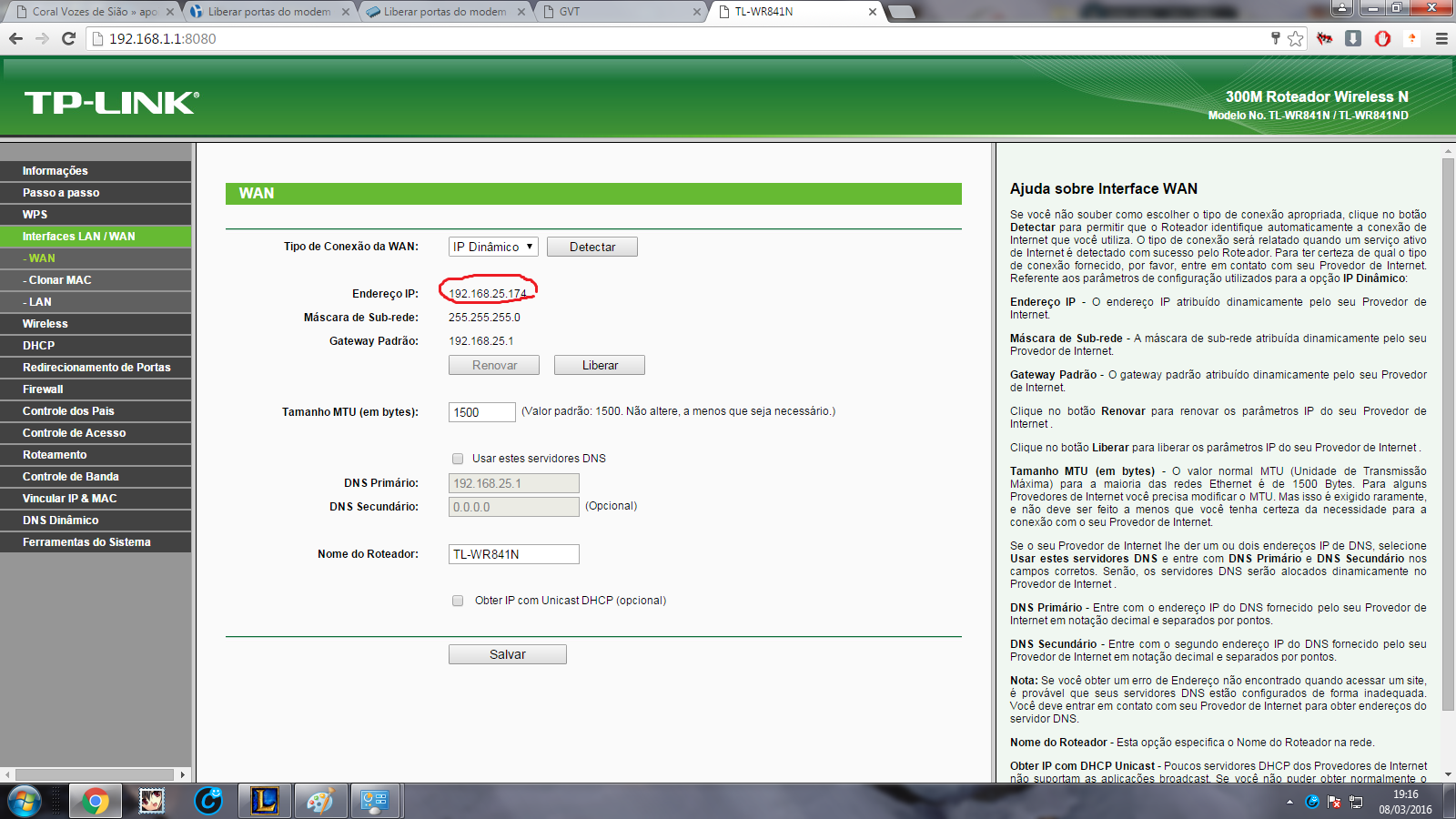Enable the Usar estes servidores DNS checkbox
The image size is (1456, 819).
[458, 459]
